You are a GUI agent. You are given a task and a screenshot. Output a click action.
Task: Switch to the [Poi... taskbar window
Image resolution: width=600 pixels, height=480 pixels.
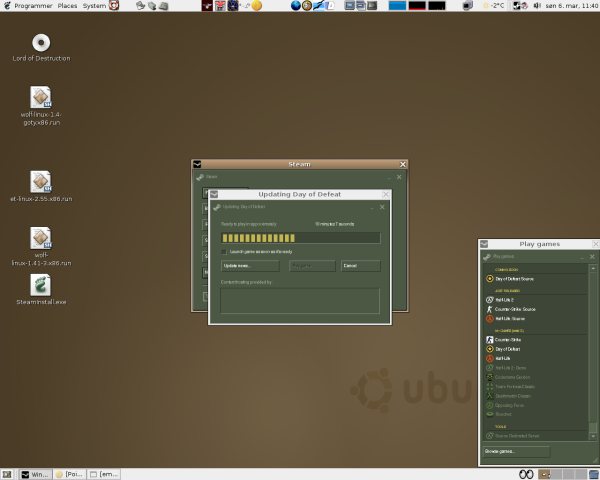tap(69, 474)
